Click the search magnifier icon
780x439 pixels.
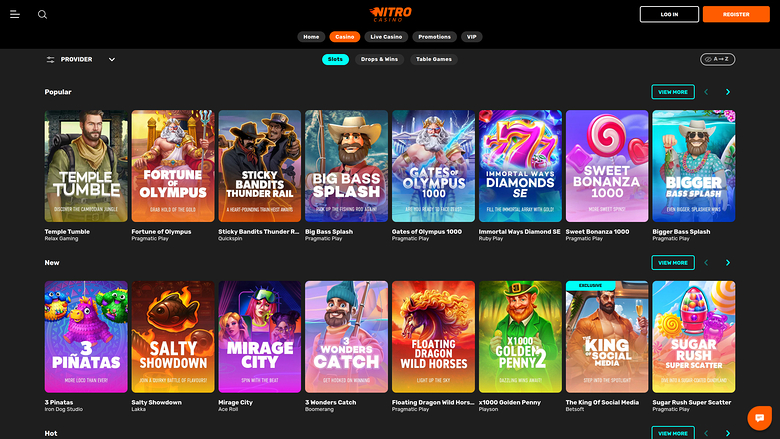coord(42,14)
